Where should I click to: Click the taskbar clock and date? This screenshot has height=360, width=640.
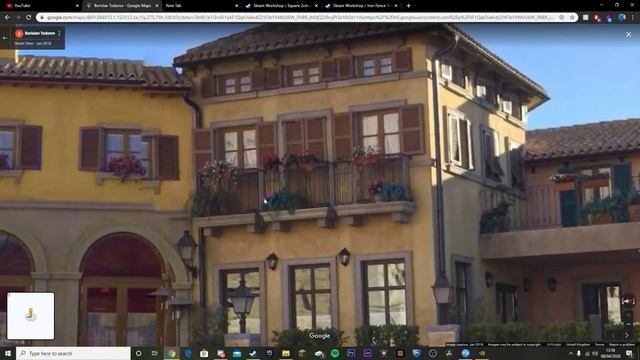point(611,353)
